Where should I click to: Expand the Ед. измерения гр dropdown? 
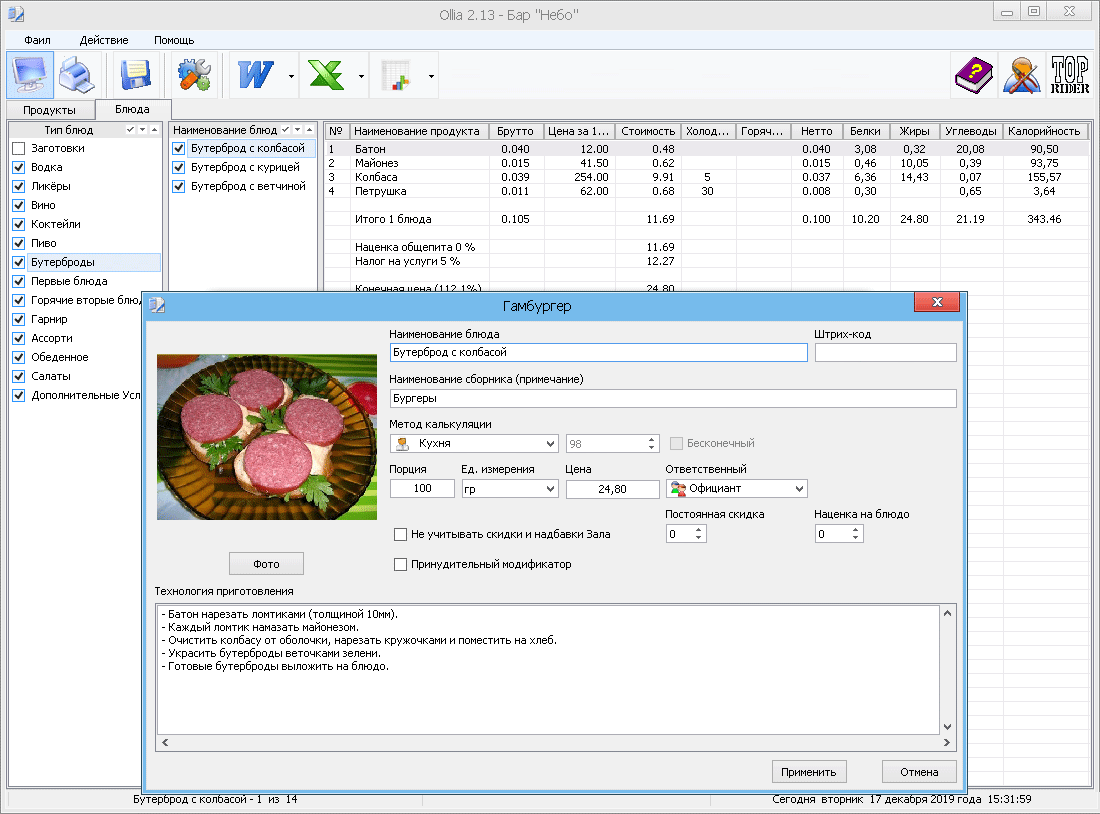pos(550,489)
